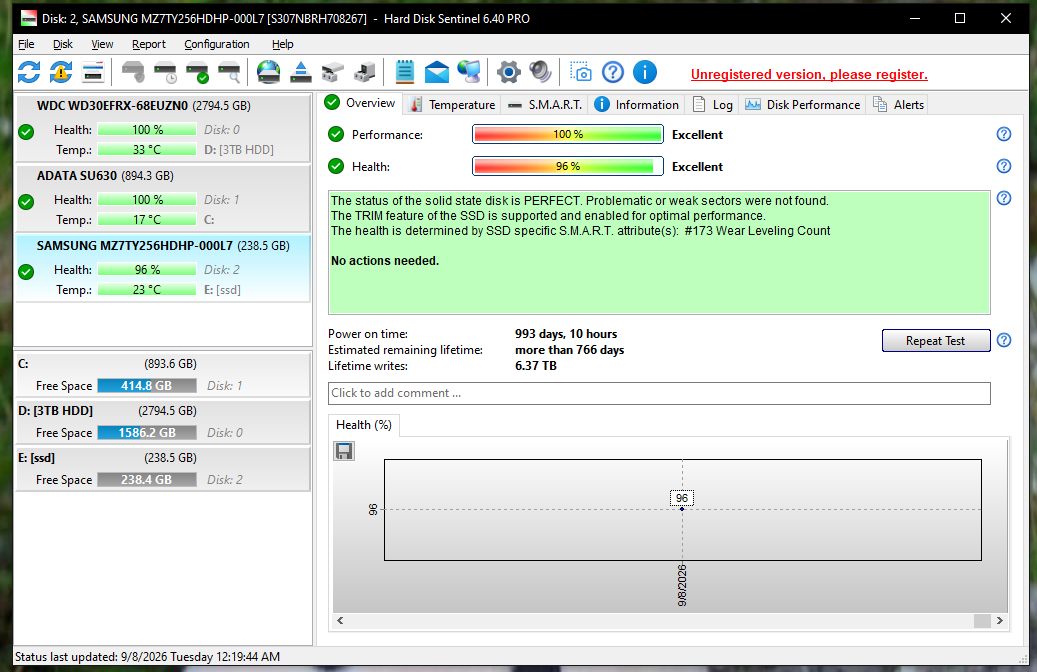
Task: Click the Click to add comment field
Action: coord(659,393)
